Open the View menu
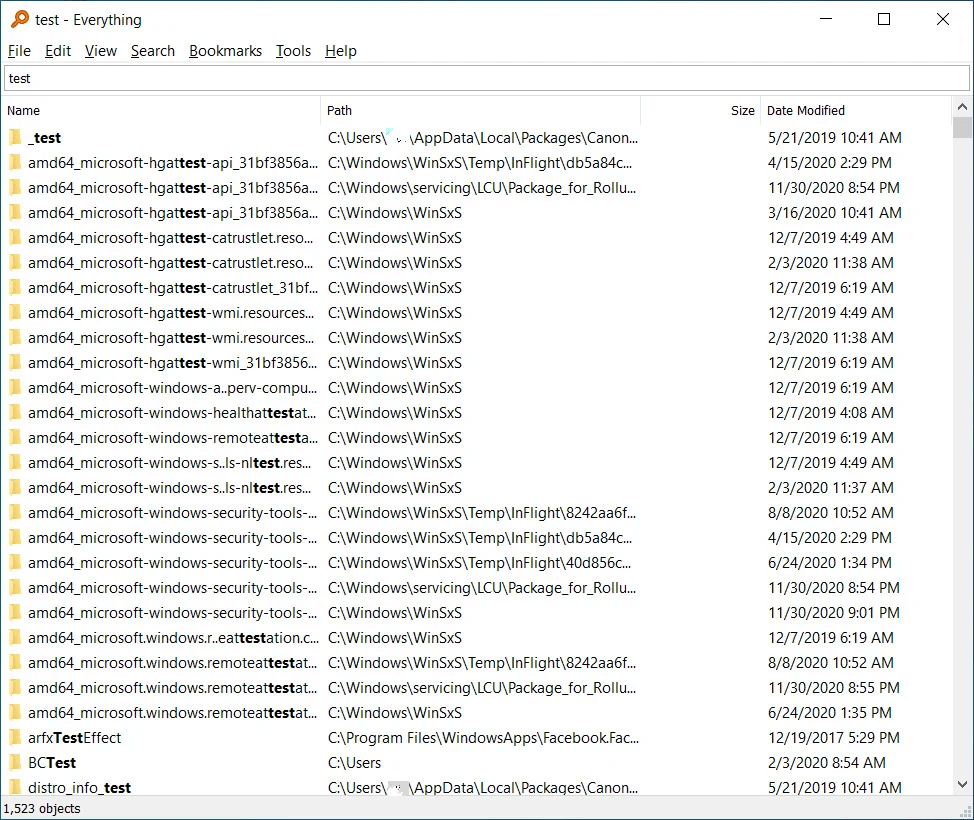This screenshot has height=820, width=974. (101, 51)
